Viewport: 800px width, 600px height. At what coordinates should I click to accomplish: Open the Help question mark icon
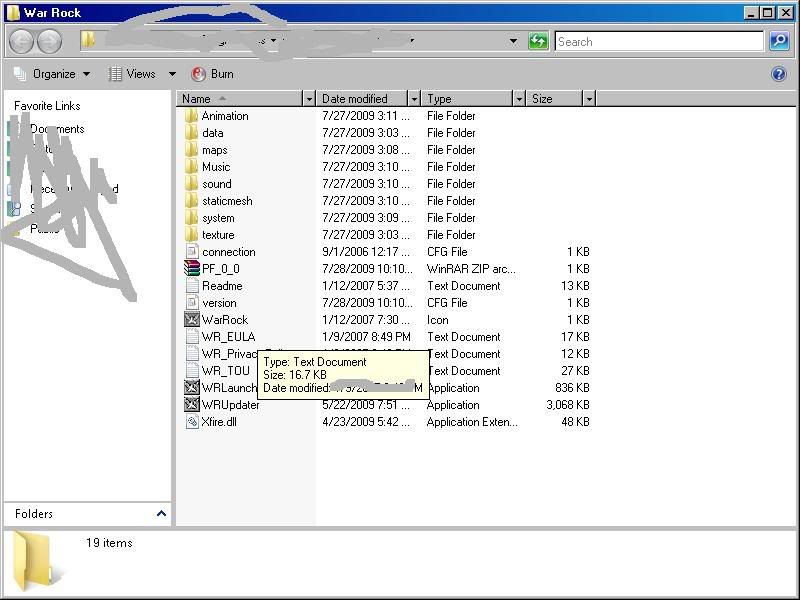pyautogui.click(x=779, y=74)
